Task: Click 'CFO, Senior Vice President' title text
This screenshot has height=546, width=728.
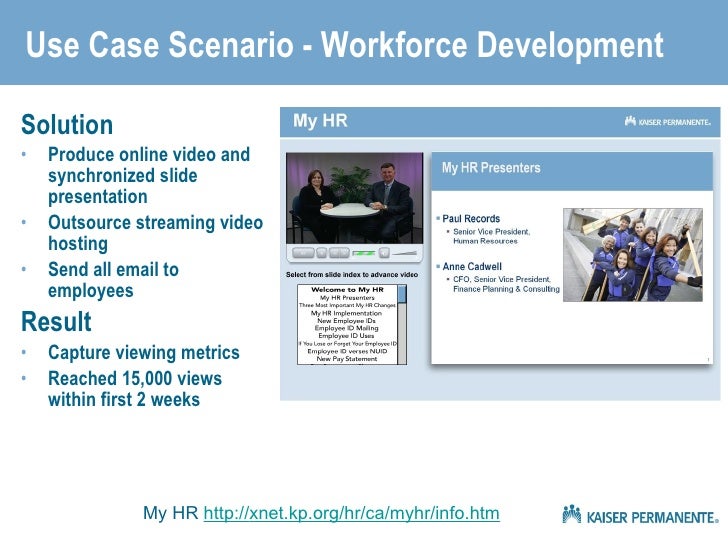Action: (502, 279)
